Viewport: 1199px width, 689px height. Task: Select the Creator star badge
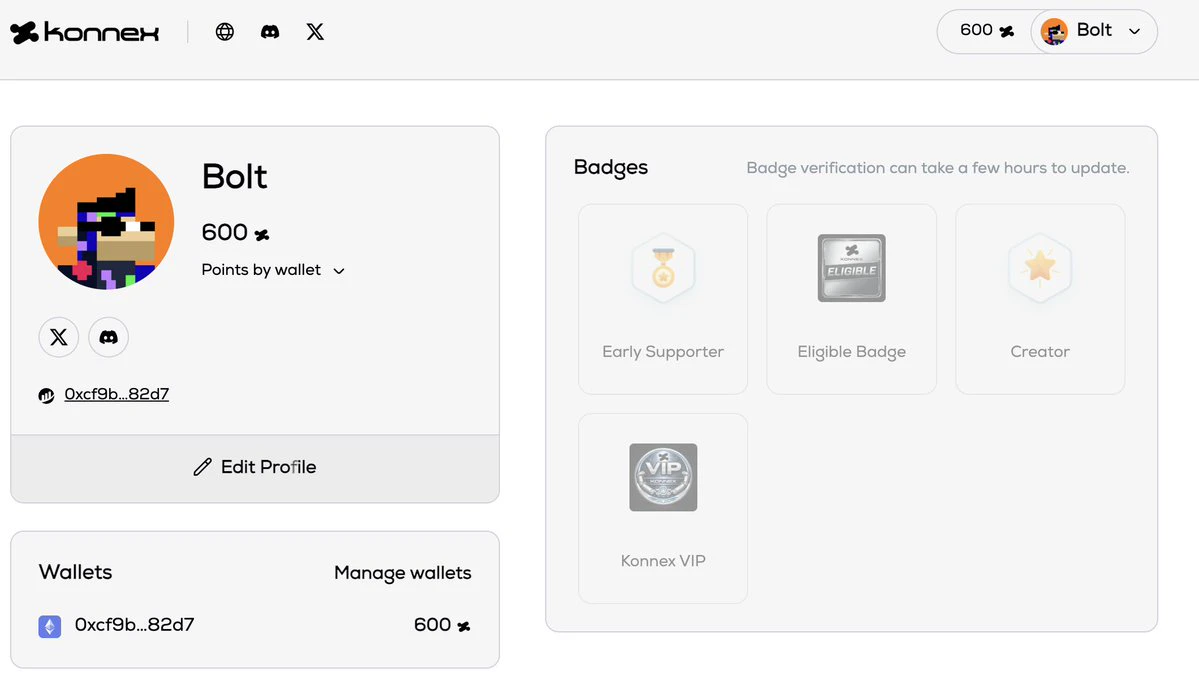1040,299
